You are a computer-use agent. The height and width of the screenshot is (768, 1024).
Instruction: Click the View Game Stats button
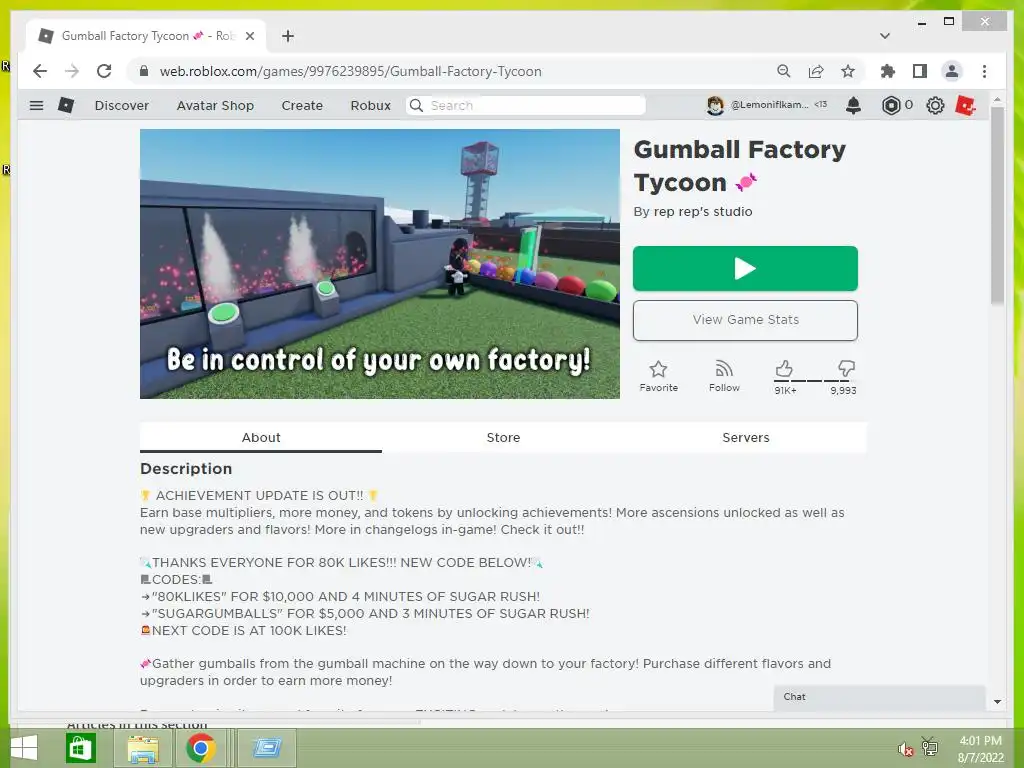(745, 320)
